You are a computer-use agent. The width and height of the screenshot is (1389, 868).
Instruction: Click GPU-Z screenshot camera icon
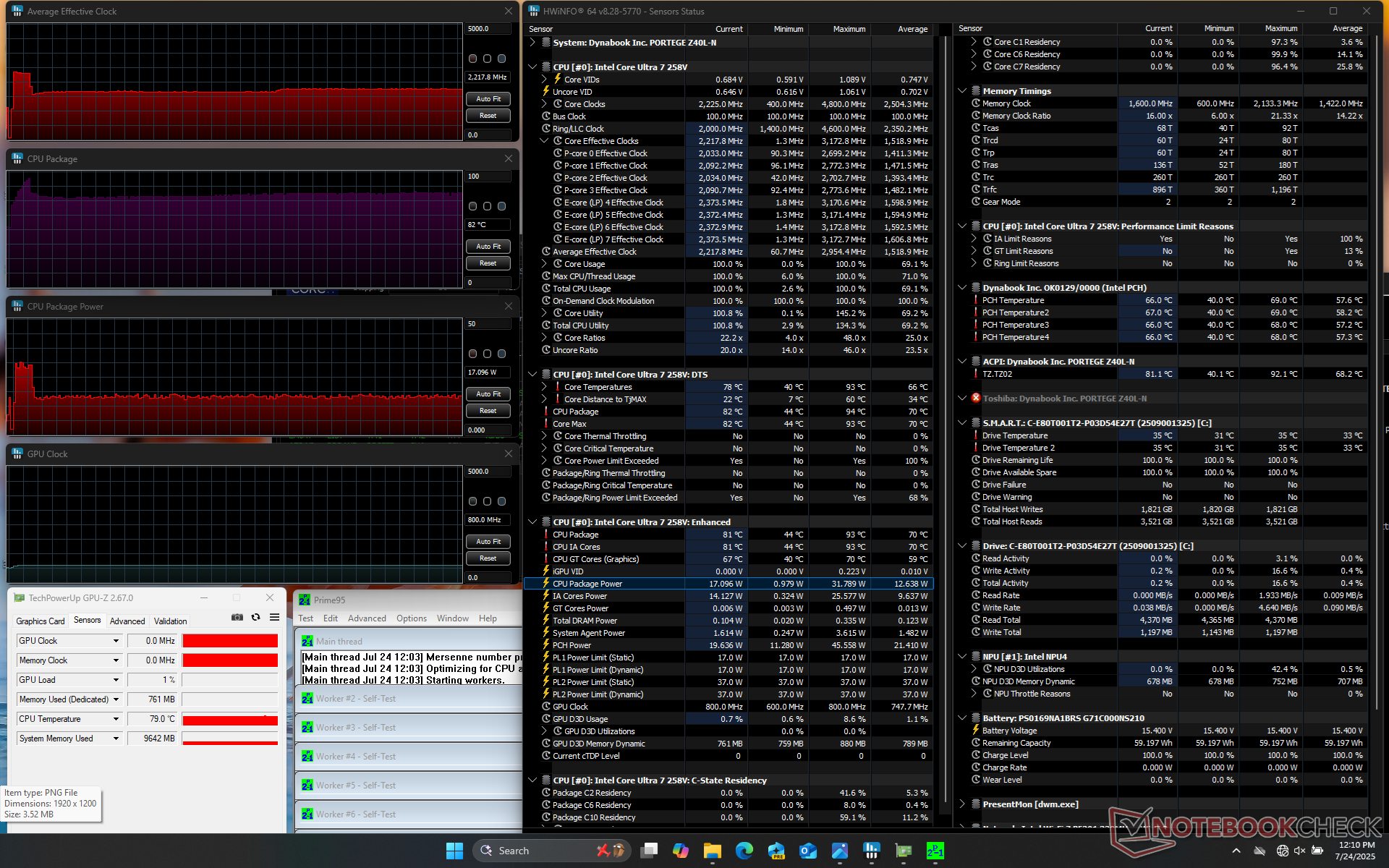coord(237,617)
